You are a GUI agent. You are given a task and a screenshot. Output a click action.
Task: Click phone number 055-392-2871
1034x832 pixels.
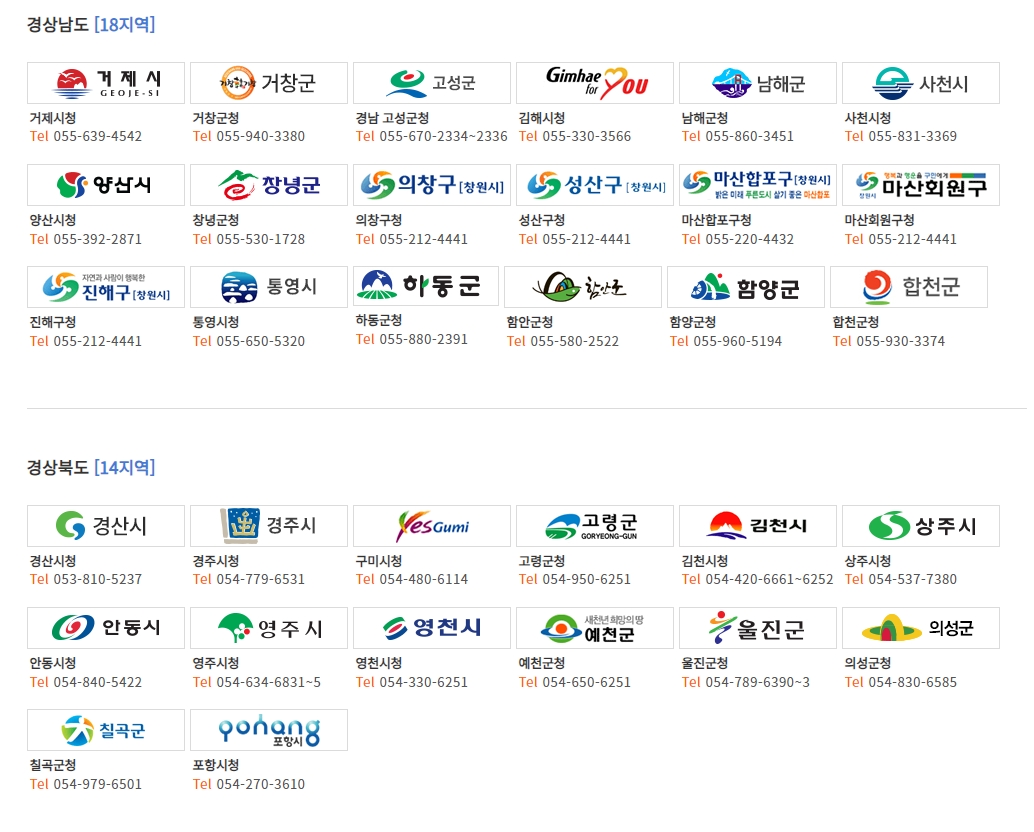[x=98, y=239]
